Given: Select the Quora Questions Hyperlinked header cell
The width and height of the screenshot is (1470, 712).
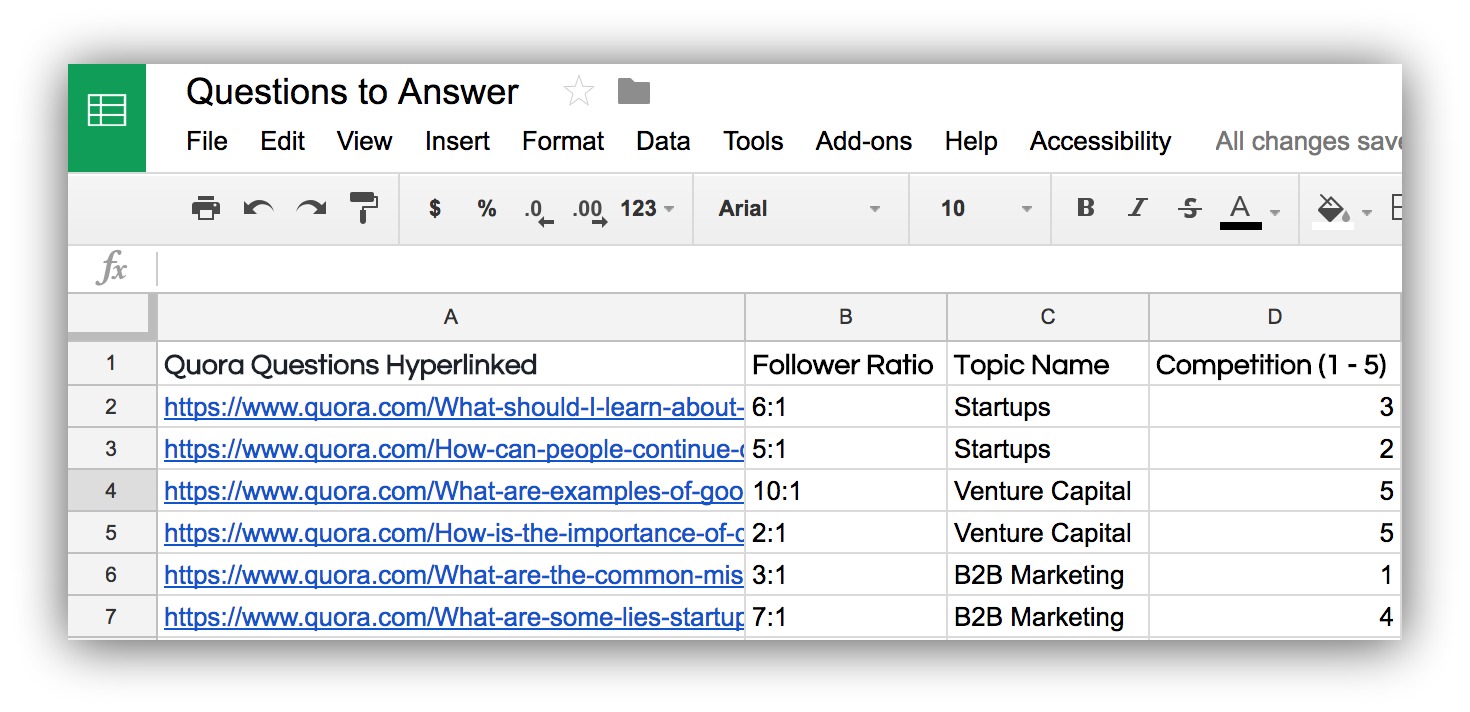Looking at the screenshot, I should pos(451,364).
